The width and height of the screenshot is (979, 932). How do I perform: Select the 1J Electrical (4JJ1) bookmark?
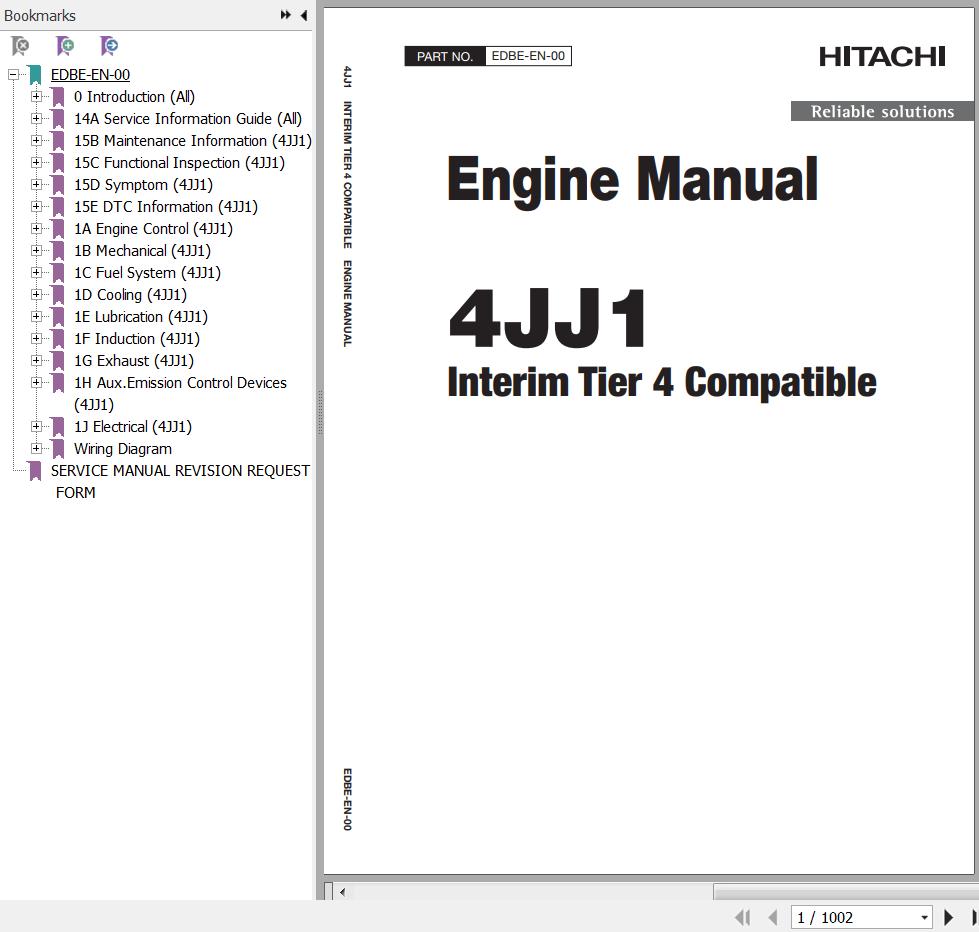click(x=133, y=426)
